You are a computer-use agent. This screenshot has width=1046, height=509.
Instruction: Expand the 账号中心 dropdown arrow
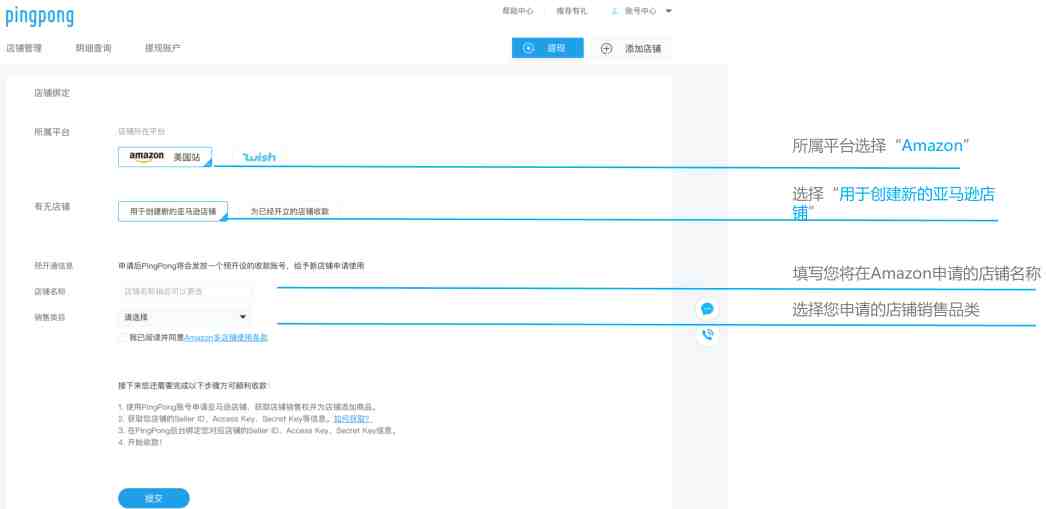(x=668, y=11)
